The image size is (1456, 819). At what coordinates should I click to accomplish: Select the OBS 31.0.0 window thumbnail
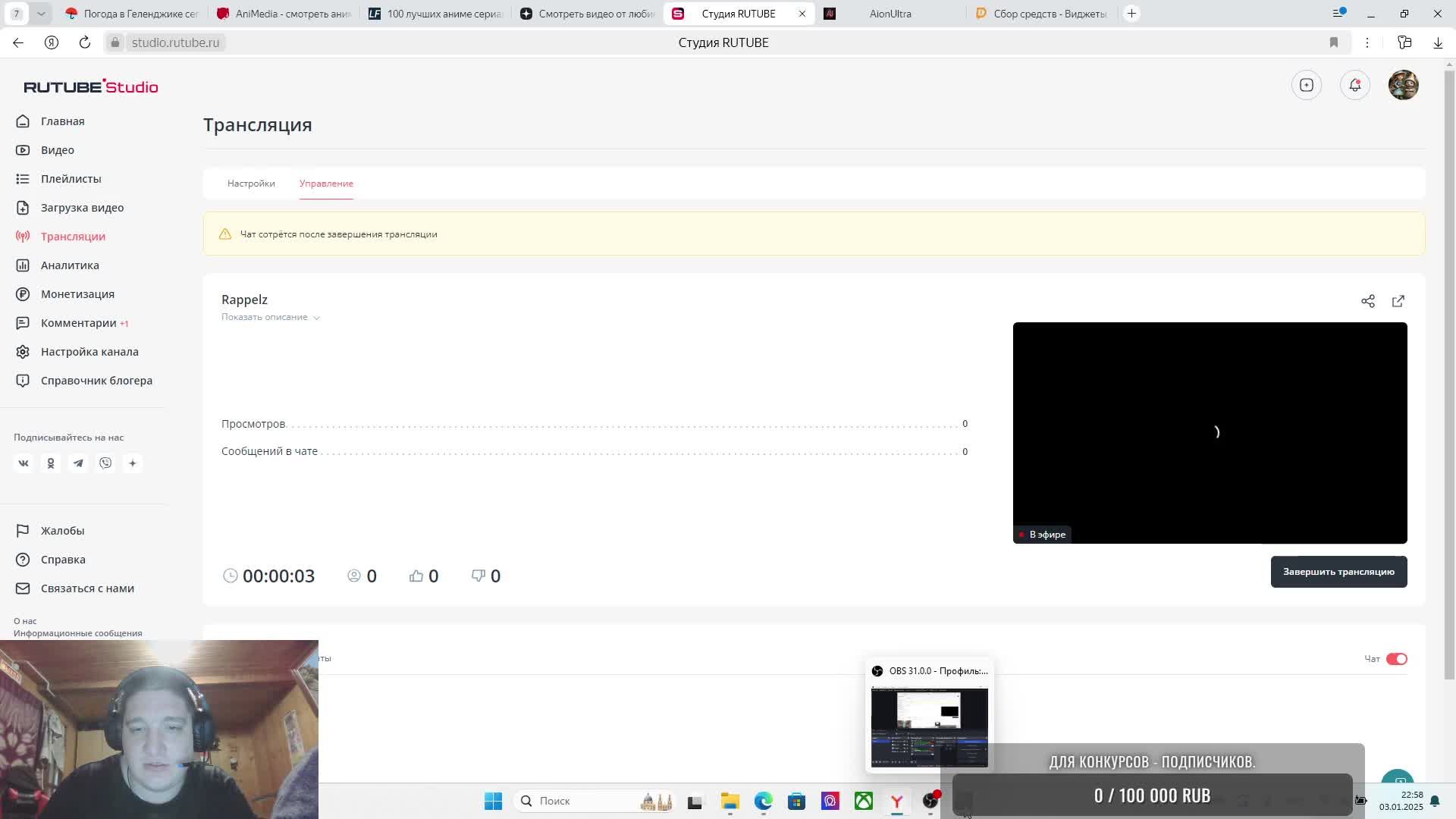point(929,726)
